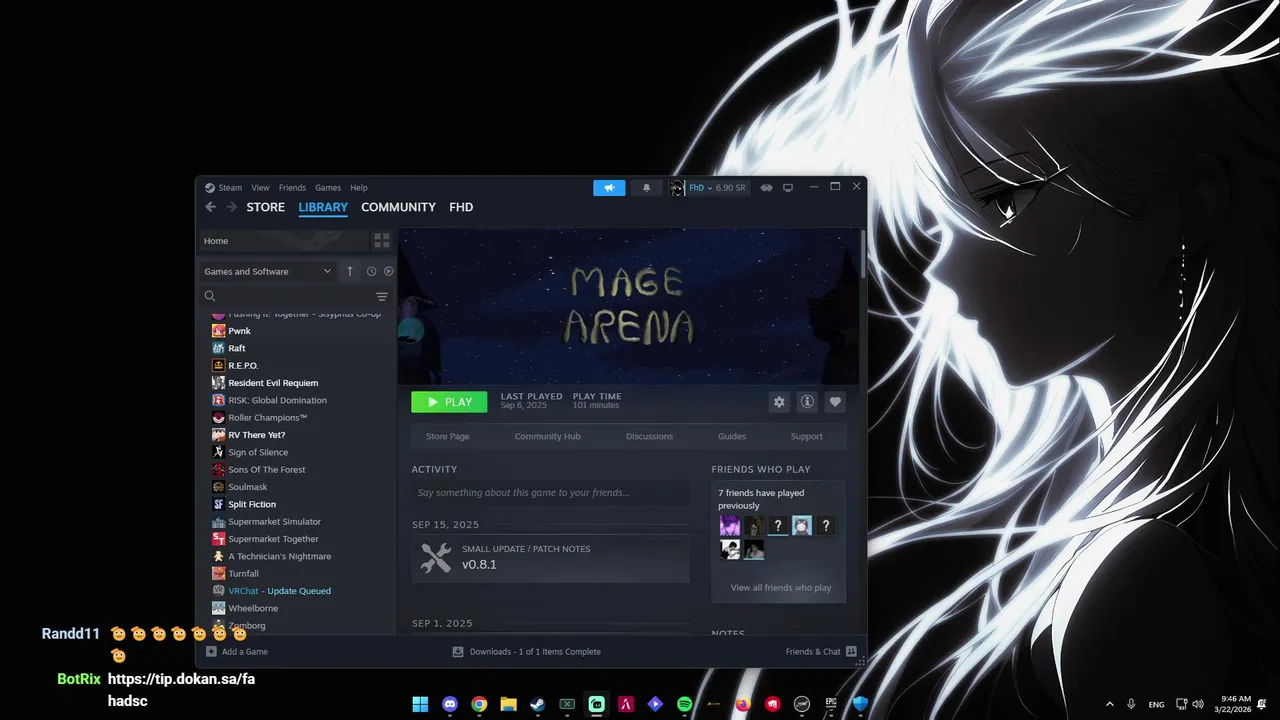Toggle recent activity clock filter
This screenshot has height=720, width=1280.
click(x=371, y=271)
